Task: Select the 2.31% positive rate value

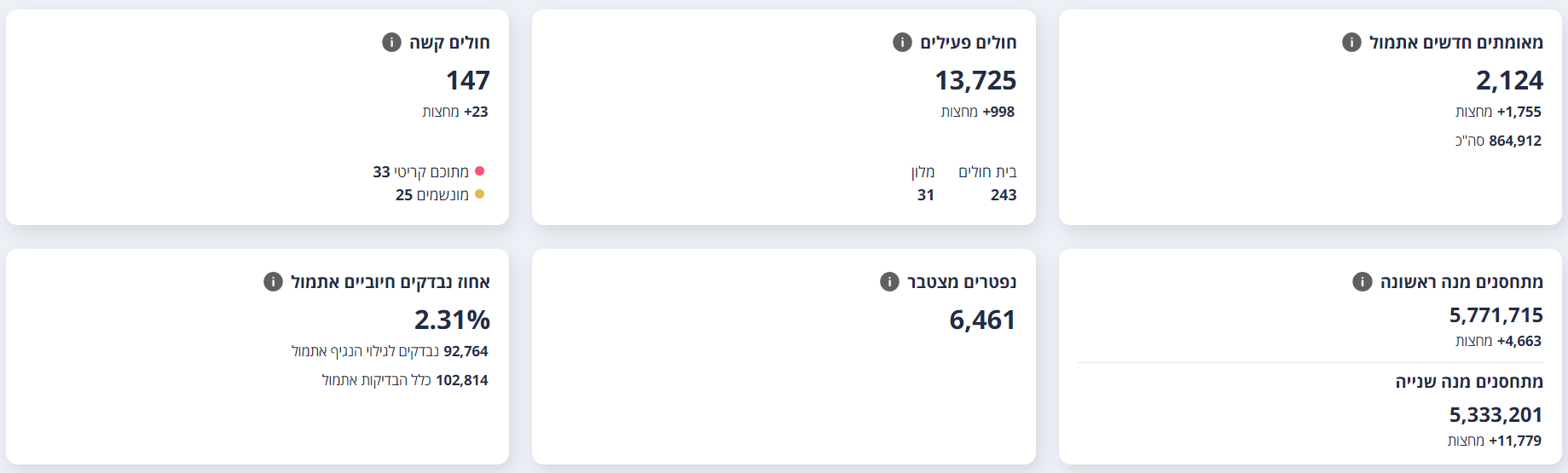Action: (452, 320)
